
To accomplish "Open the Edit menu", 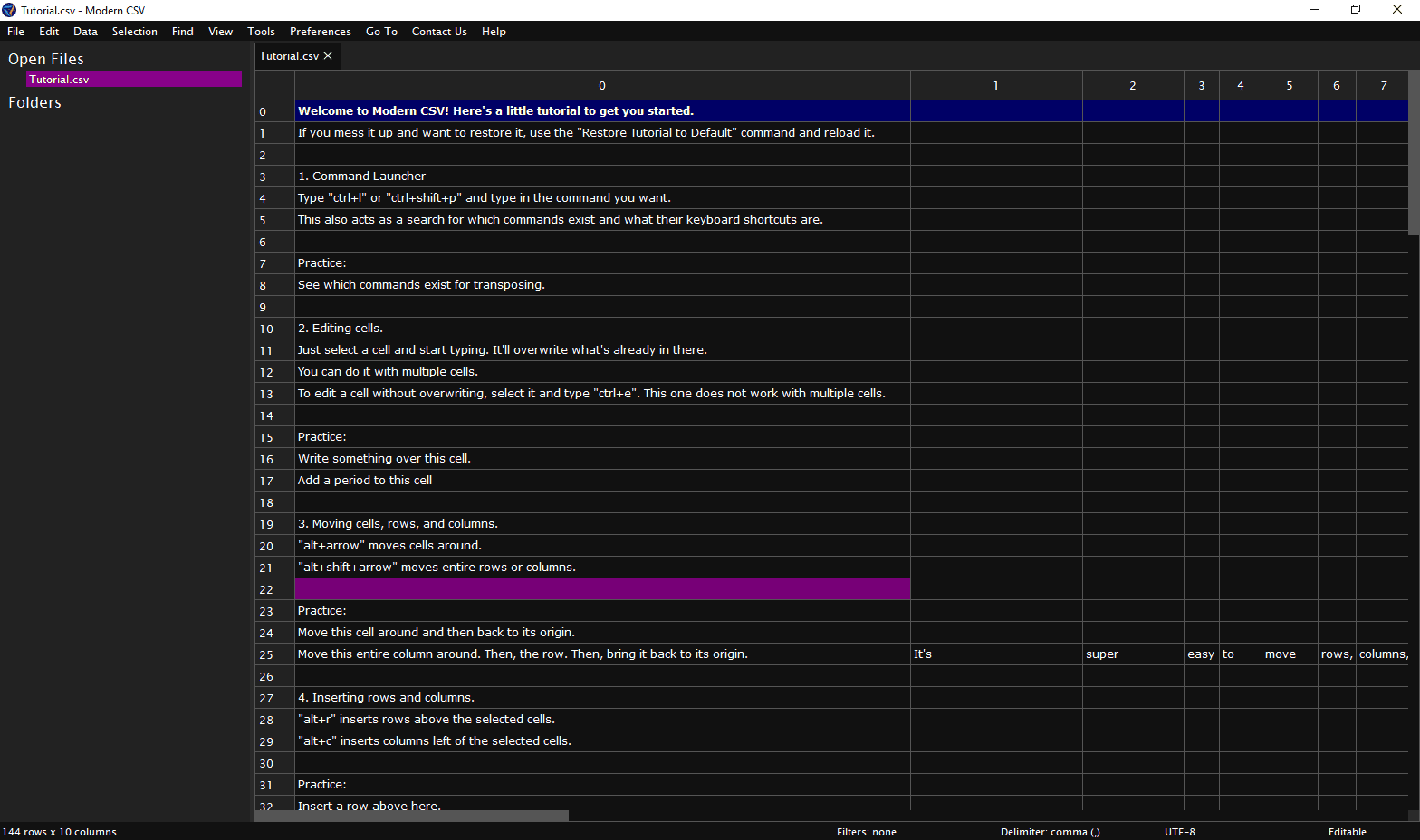I will (49, 32).
